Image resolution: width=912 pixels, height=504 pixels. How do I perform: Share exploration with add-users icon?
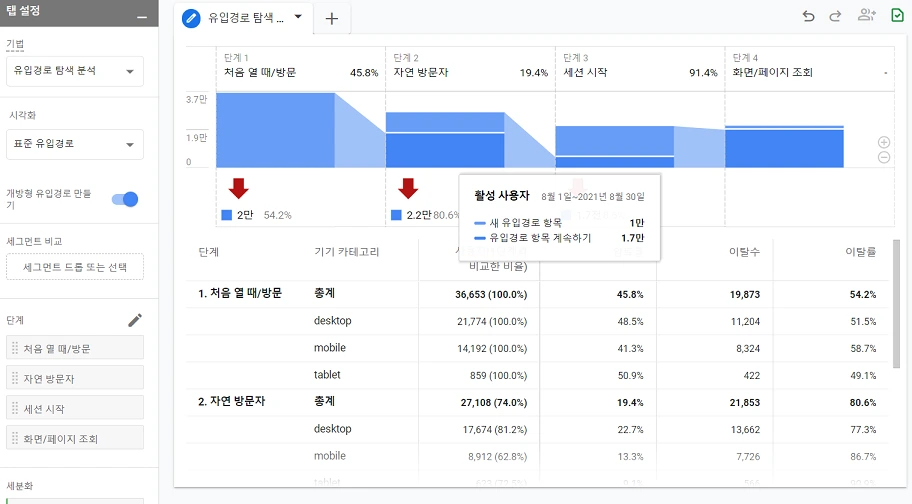[867, 15]
